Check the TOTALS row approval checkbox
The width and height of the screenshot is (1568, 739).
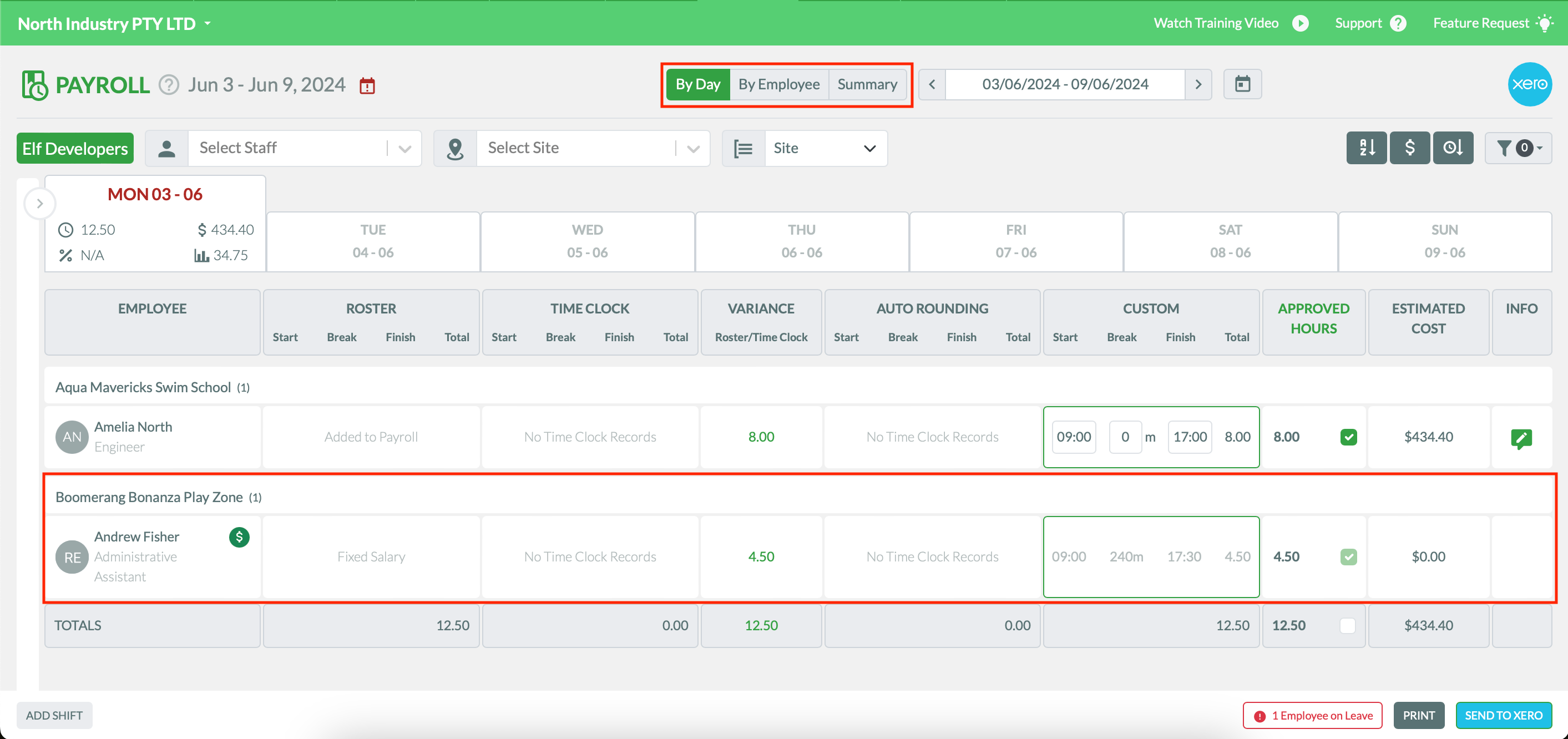(x=1349, y=625)
